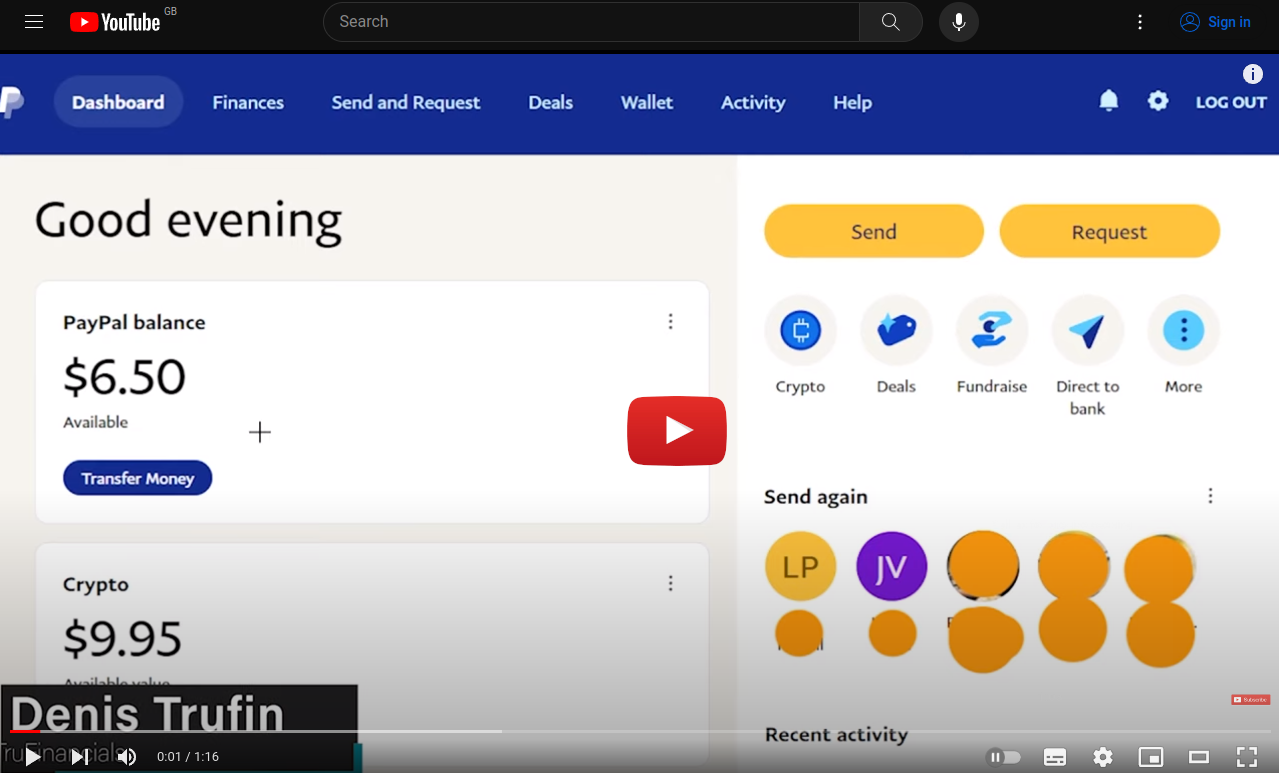
Task: Open PayPal balance options menu
Action: [670, 322]
